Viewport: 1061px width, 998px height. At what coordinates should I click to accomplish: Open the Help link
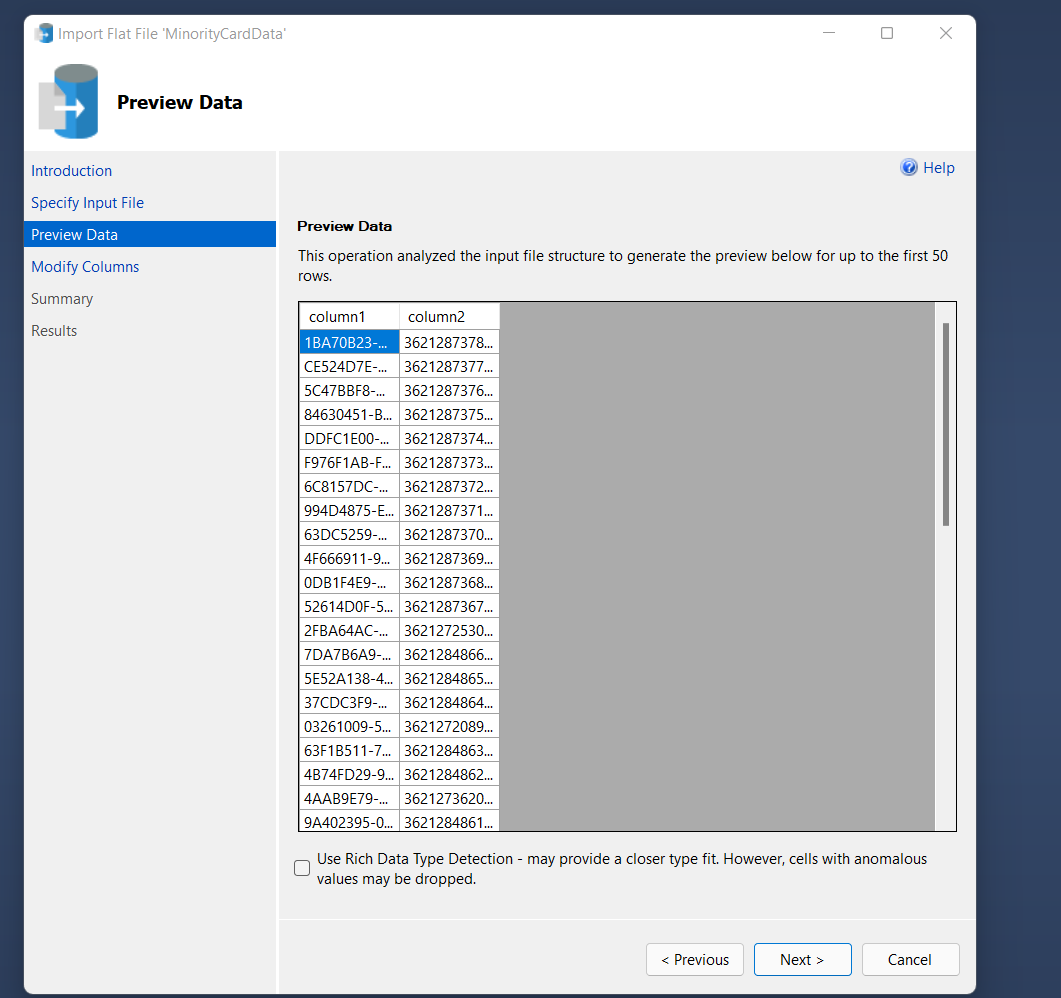(938, 168)
